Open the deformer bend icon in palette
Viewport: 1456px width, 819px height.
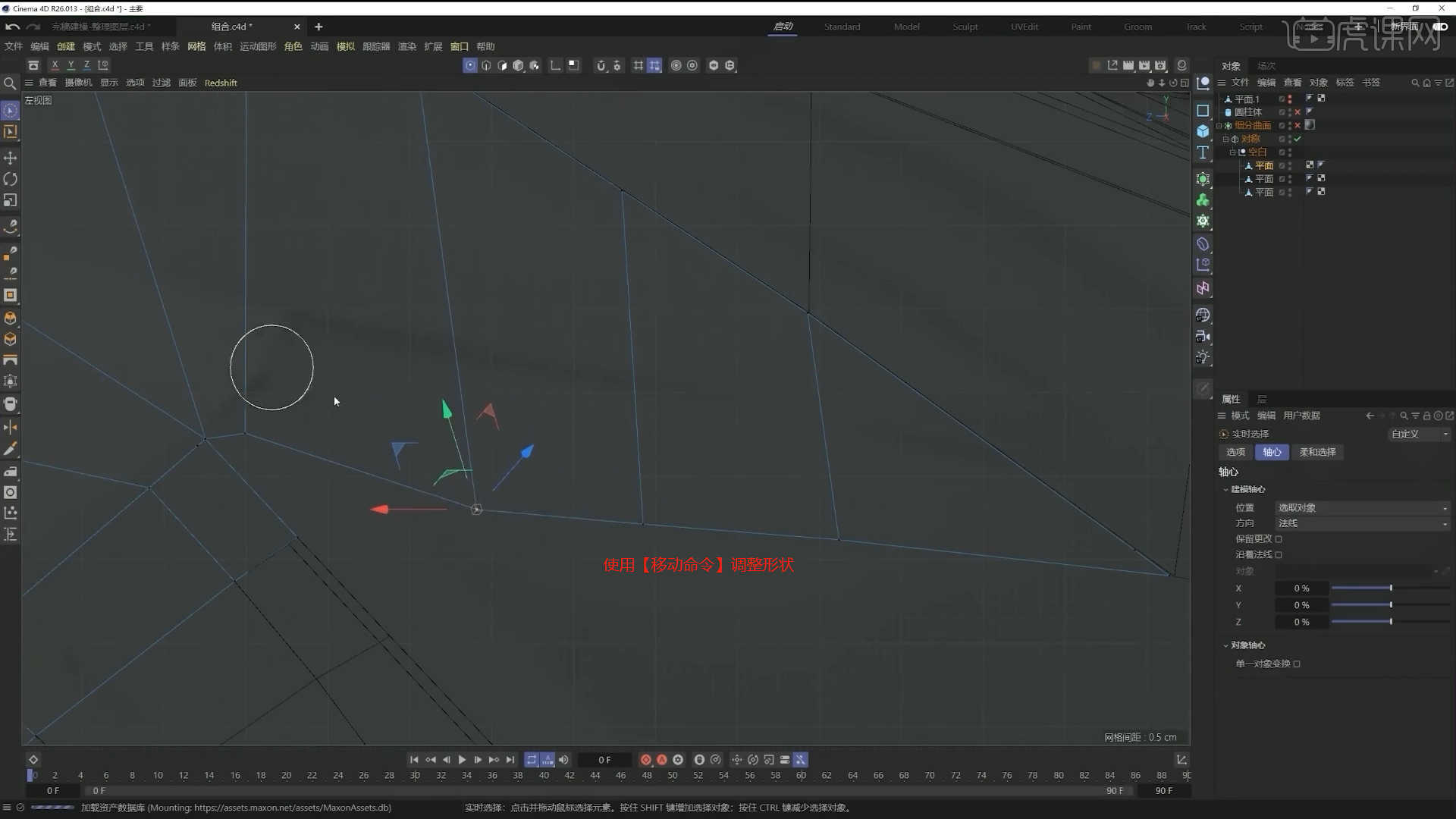click(x=1203, y=244)
